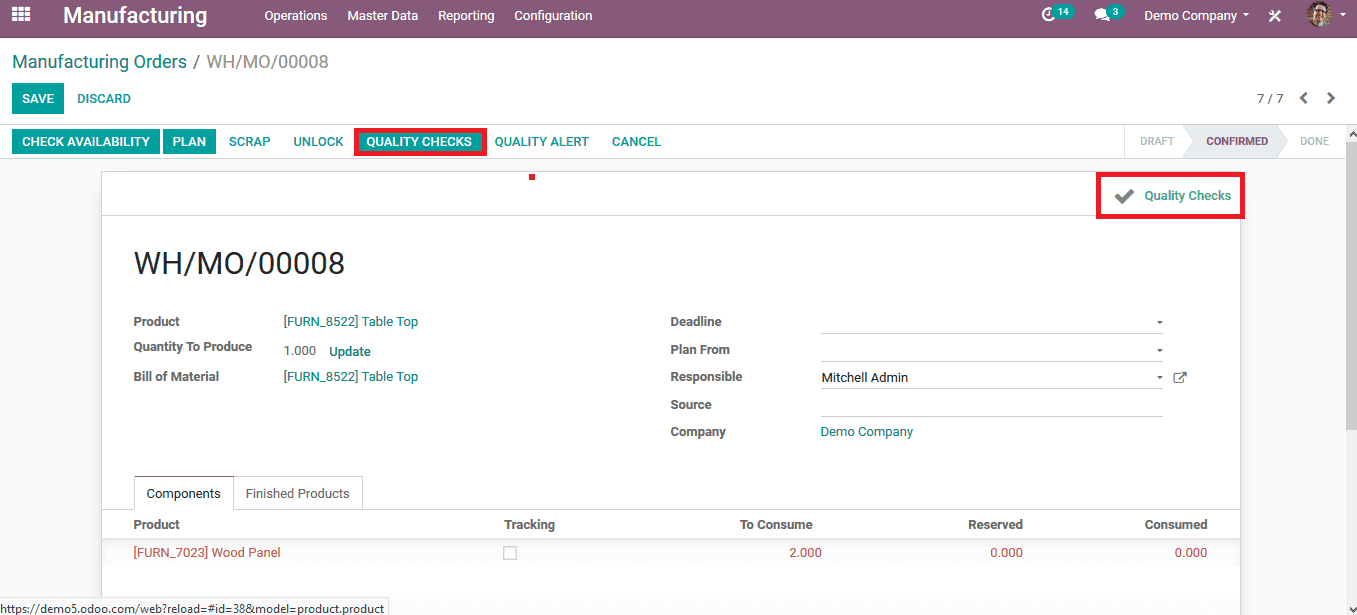Select the DRAFT status stage

tap(1157, 142)
